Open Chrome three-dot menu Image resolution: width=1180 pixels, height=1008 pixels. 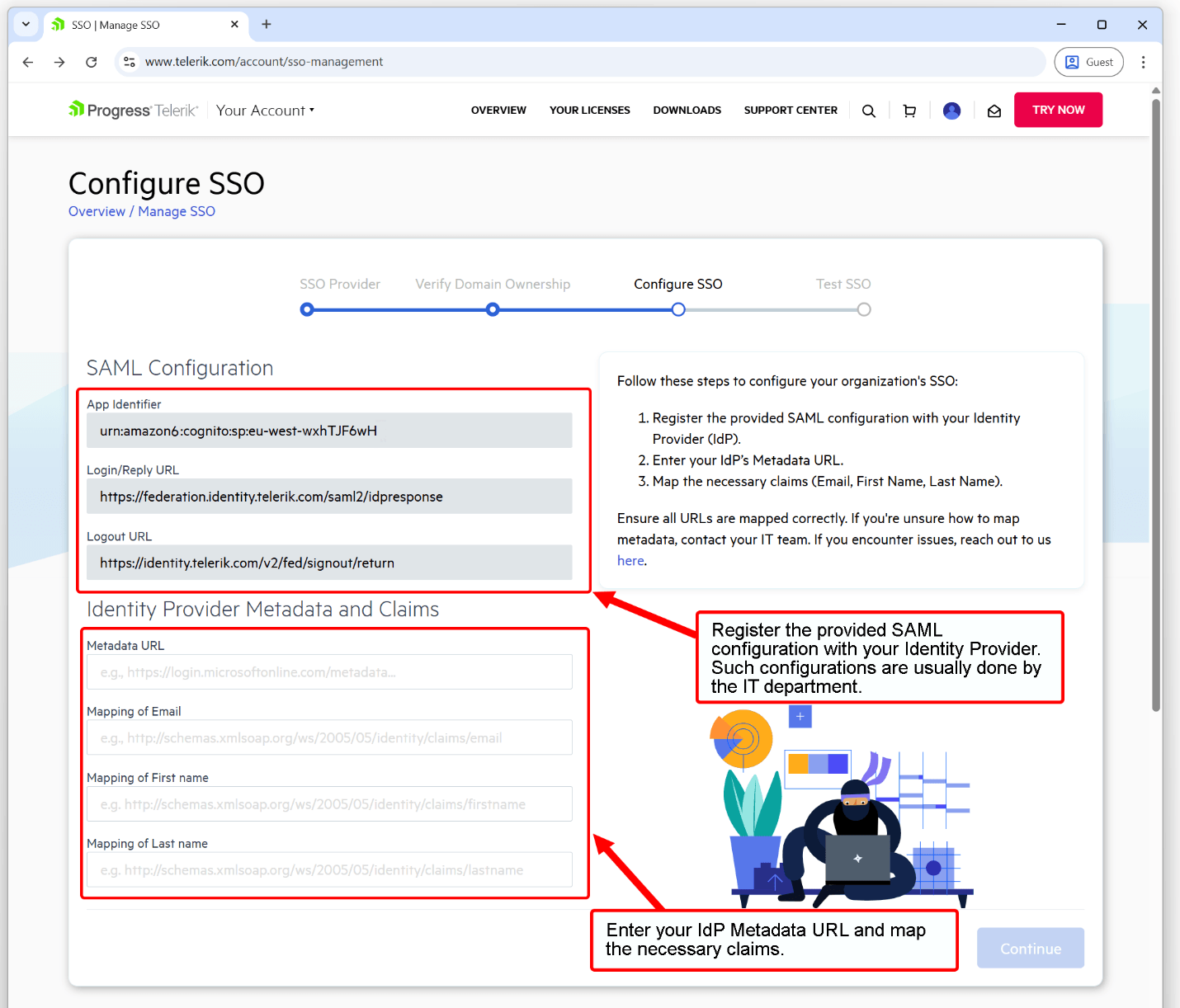tap(1143, 62)
